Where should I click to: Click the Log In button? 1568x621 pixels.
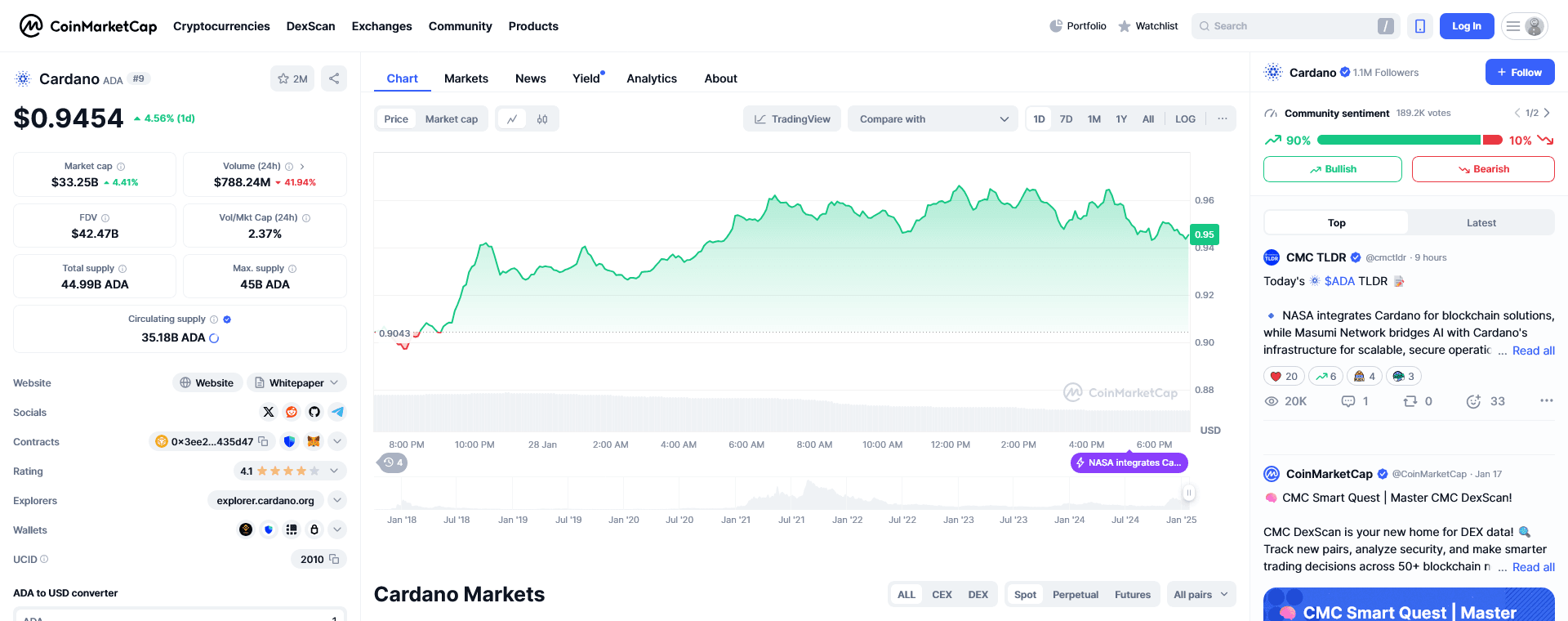coord(1467,26)
